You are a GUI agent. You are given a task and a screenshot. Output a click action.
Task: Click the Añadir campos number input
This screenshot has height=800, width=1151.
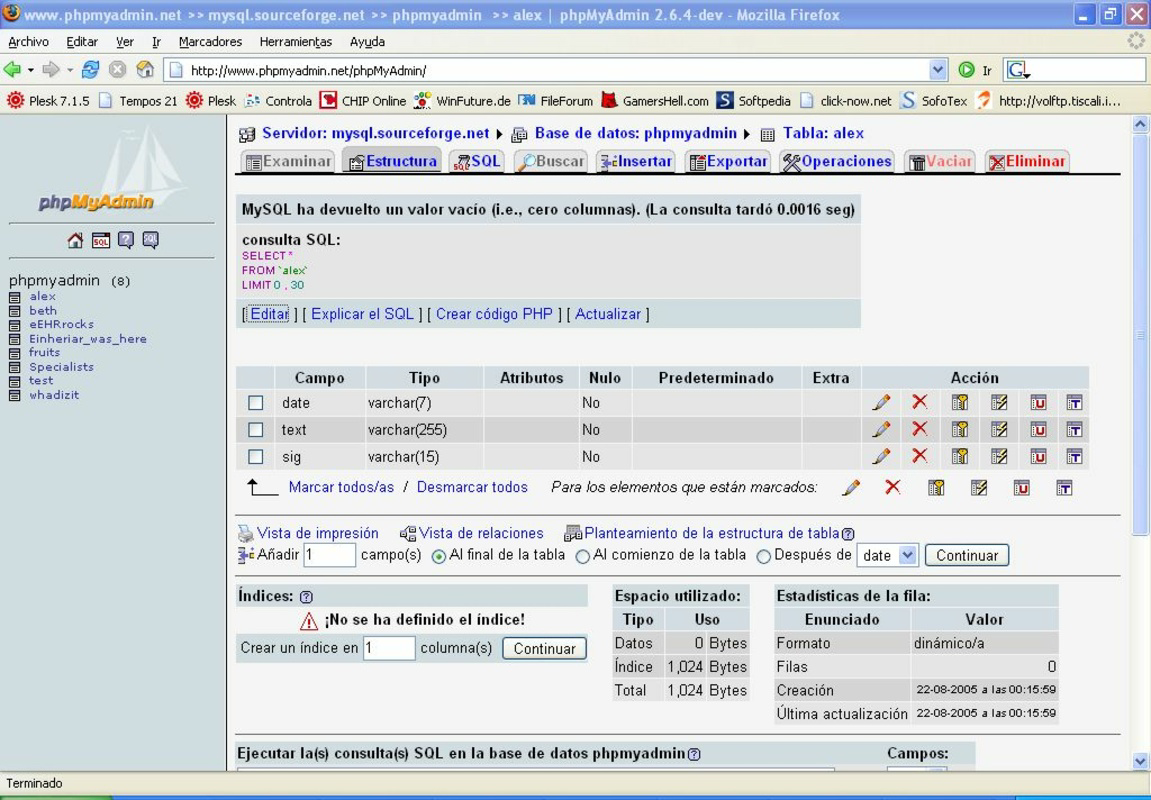[x=330, y=556]
